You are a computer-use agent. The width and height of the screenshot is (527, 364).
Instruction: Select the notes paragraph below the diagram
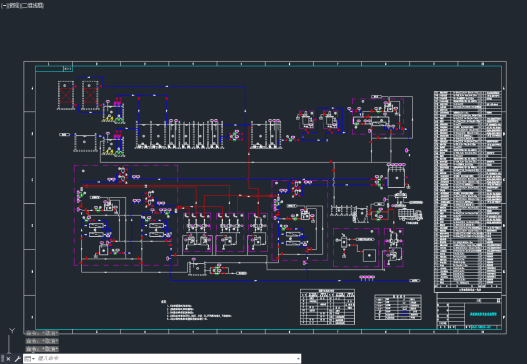[x=197, y=310]
